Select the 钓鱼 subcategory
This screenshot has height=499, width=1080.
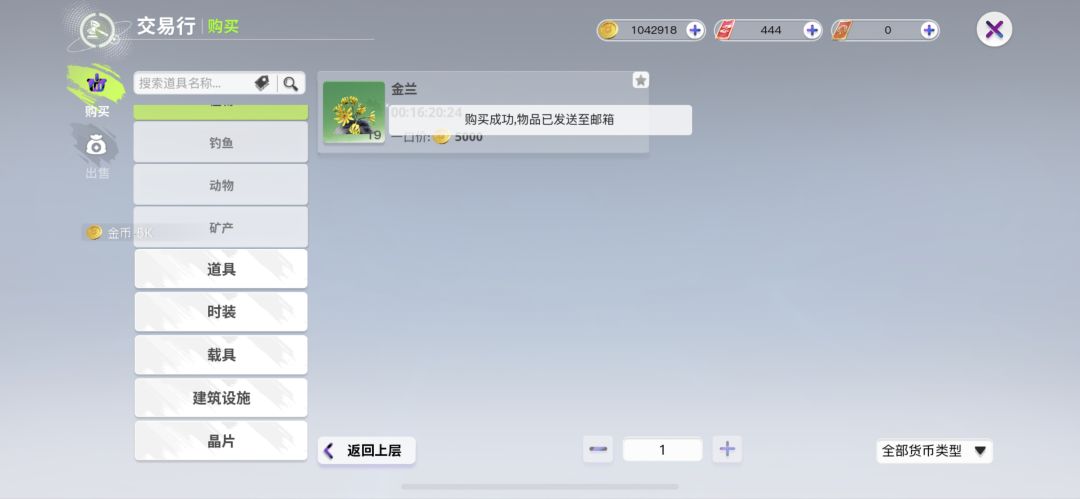[x=221, y=143]
